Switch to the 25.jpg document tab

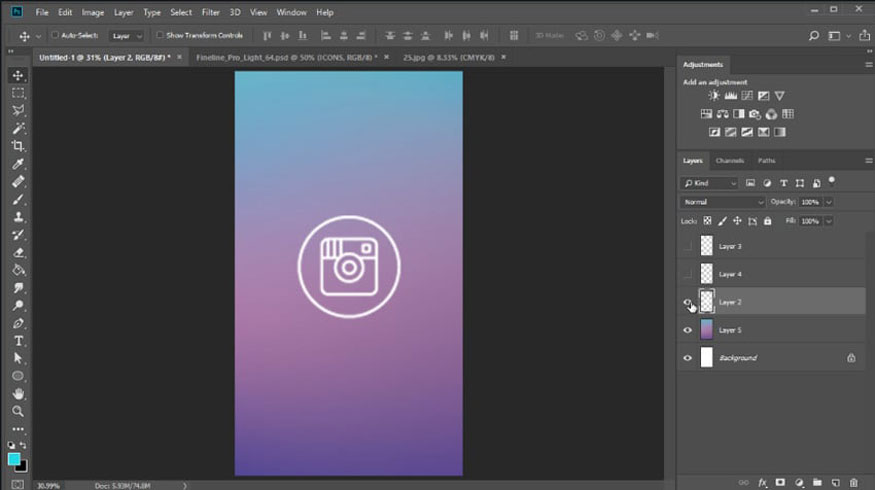click(x=448, y=57)
